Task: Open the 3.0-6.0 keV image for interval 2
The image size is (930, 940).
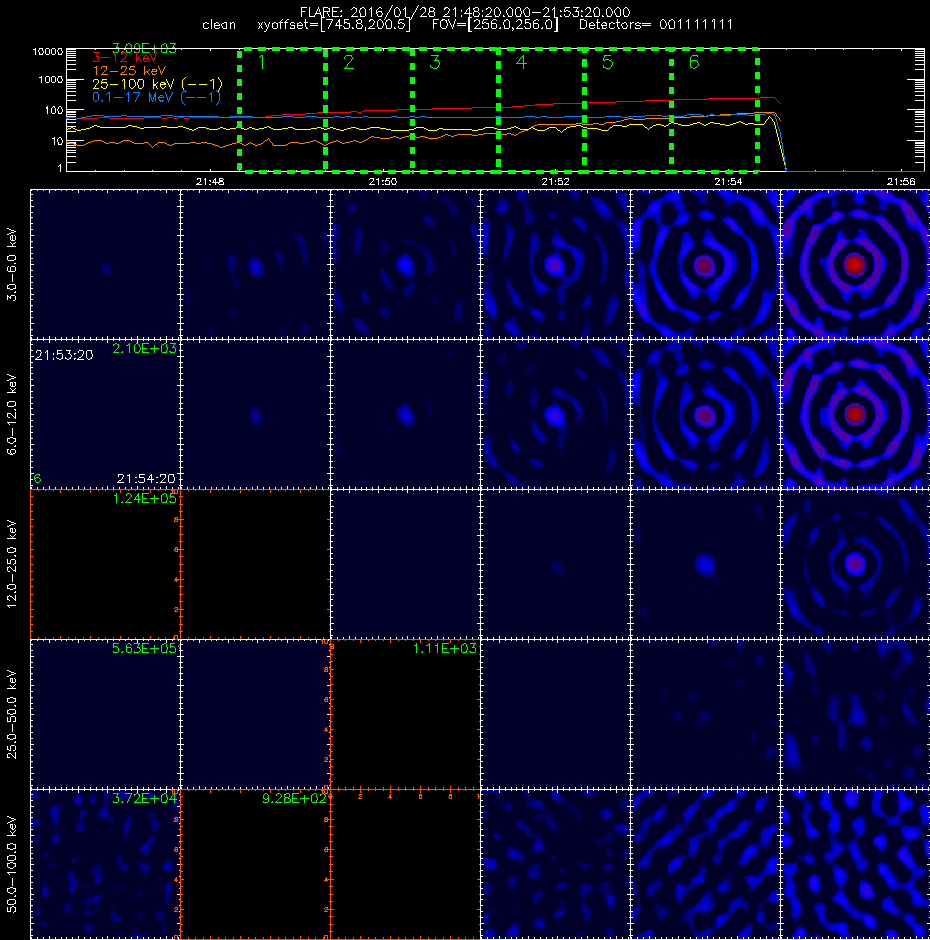Action: [x=255, y=264]
